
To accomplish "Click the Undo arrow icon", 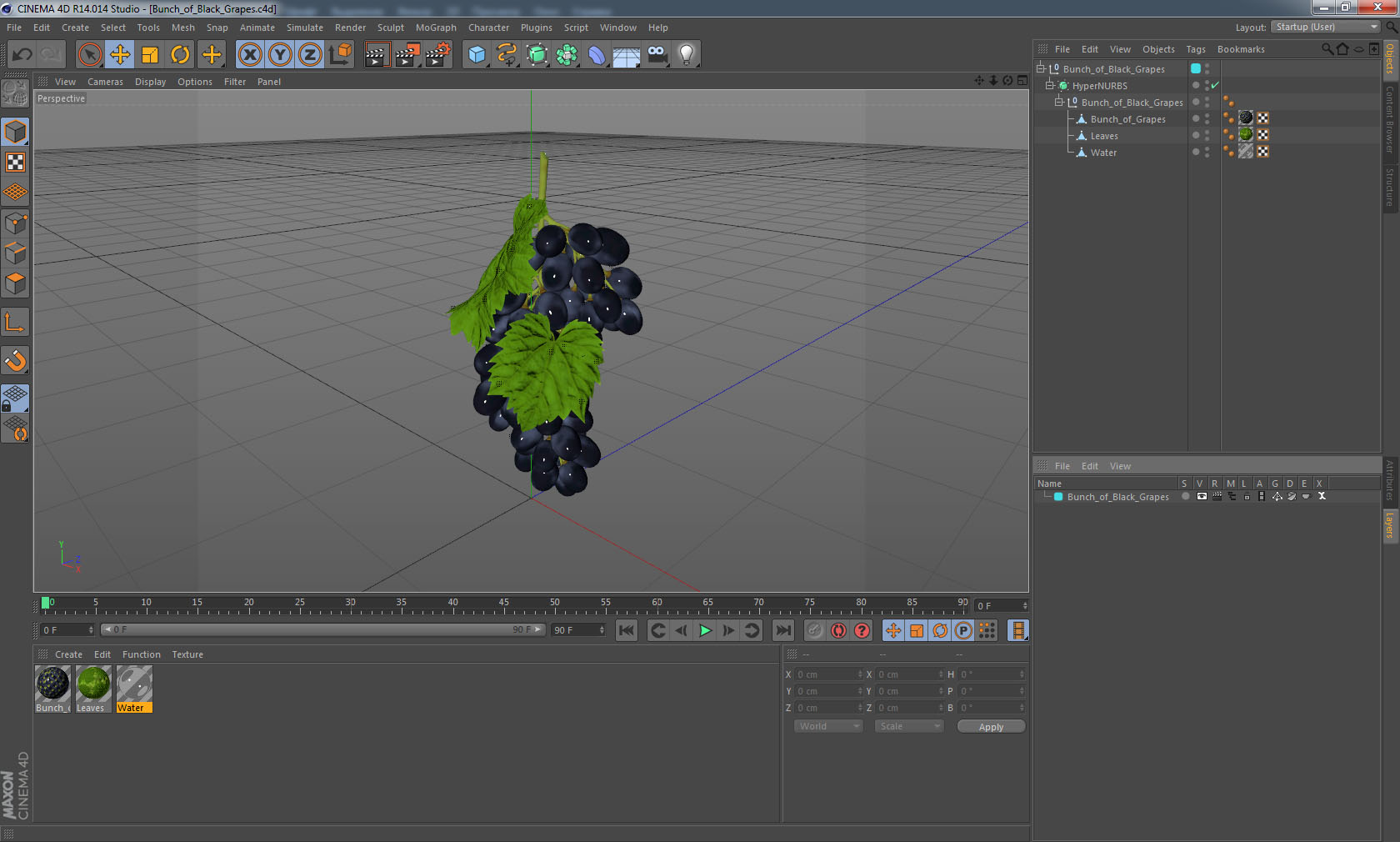I will pos(22,55).
